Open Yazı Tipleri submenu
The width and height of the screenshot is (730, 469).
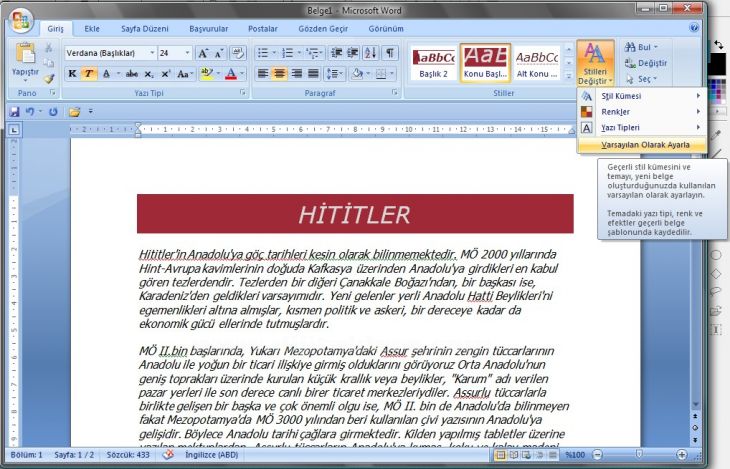point(642,128)
